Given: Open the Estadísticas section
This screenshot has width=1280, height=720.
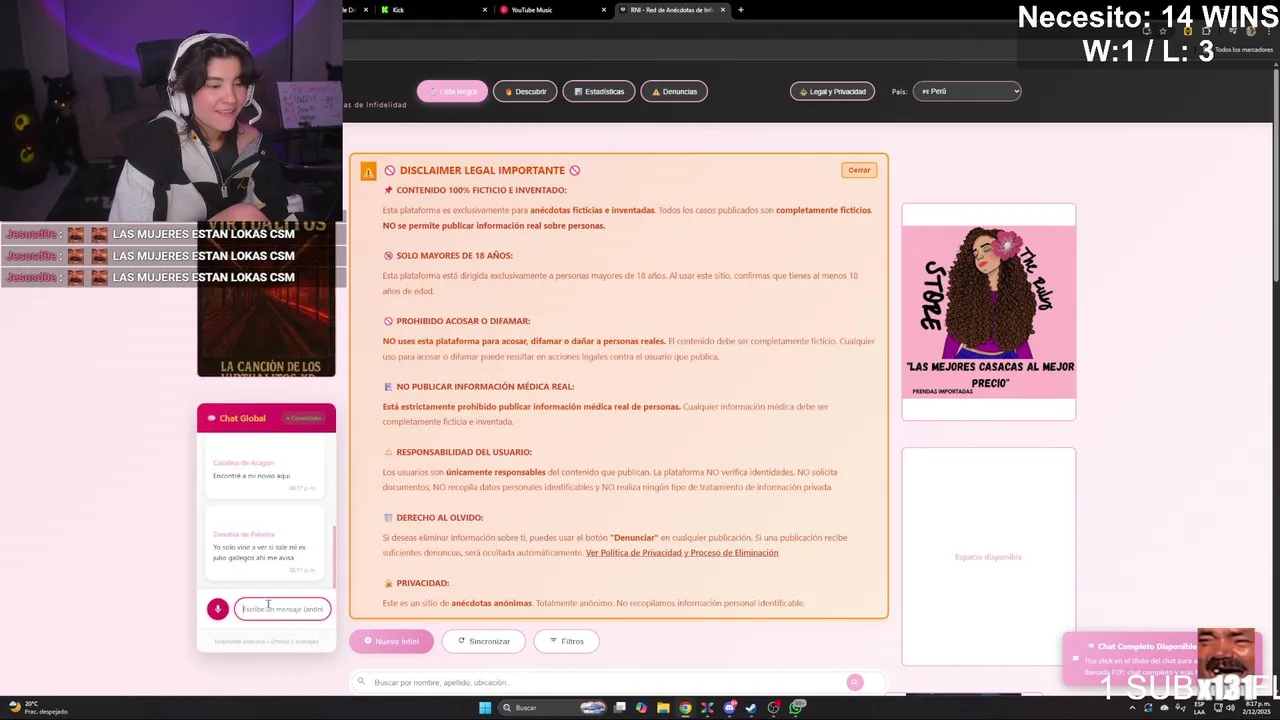Looking at the screenshot, I should (599, 91).
